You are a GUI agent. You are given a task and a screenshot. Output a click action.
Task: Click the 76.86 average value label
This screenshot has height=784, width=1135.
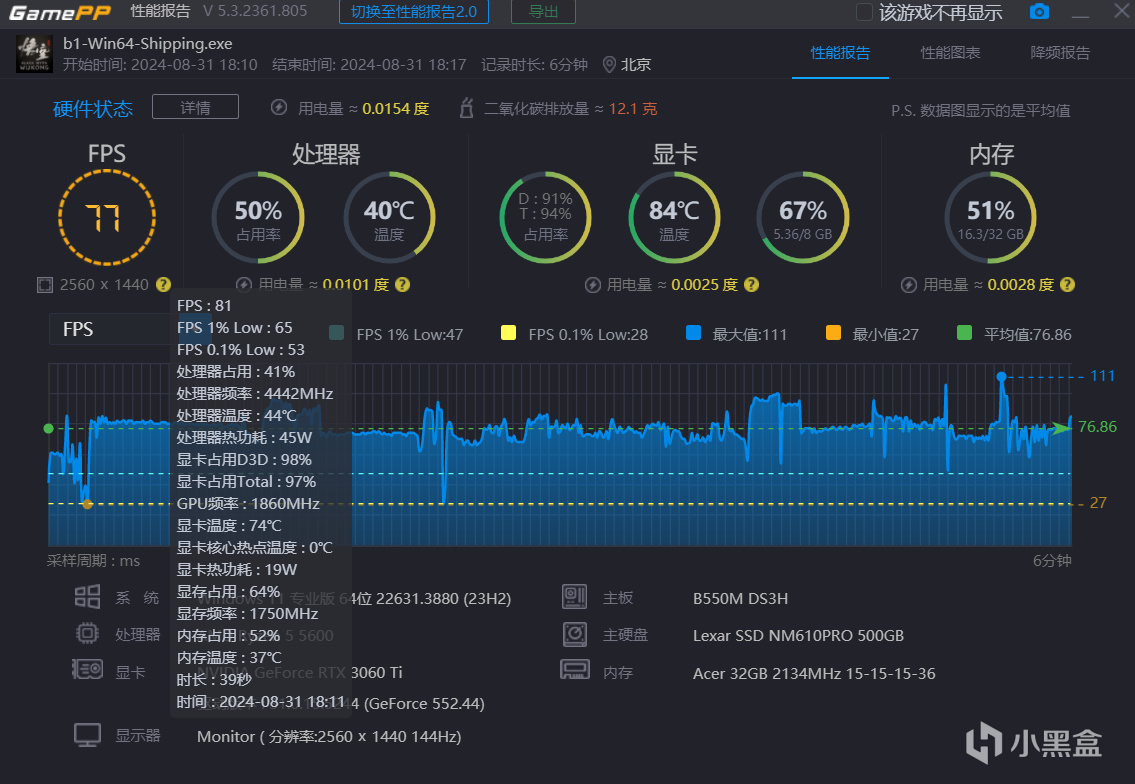[1097, 427]
